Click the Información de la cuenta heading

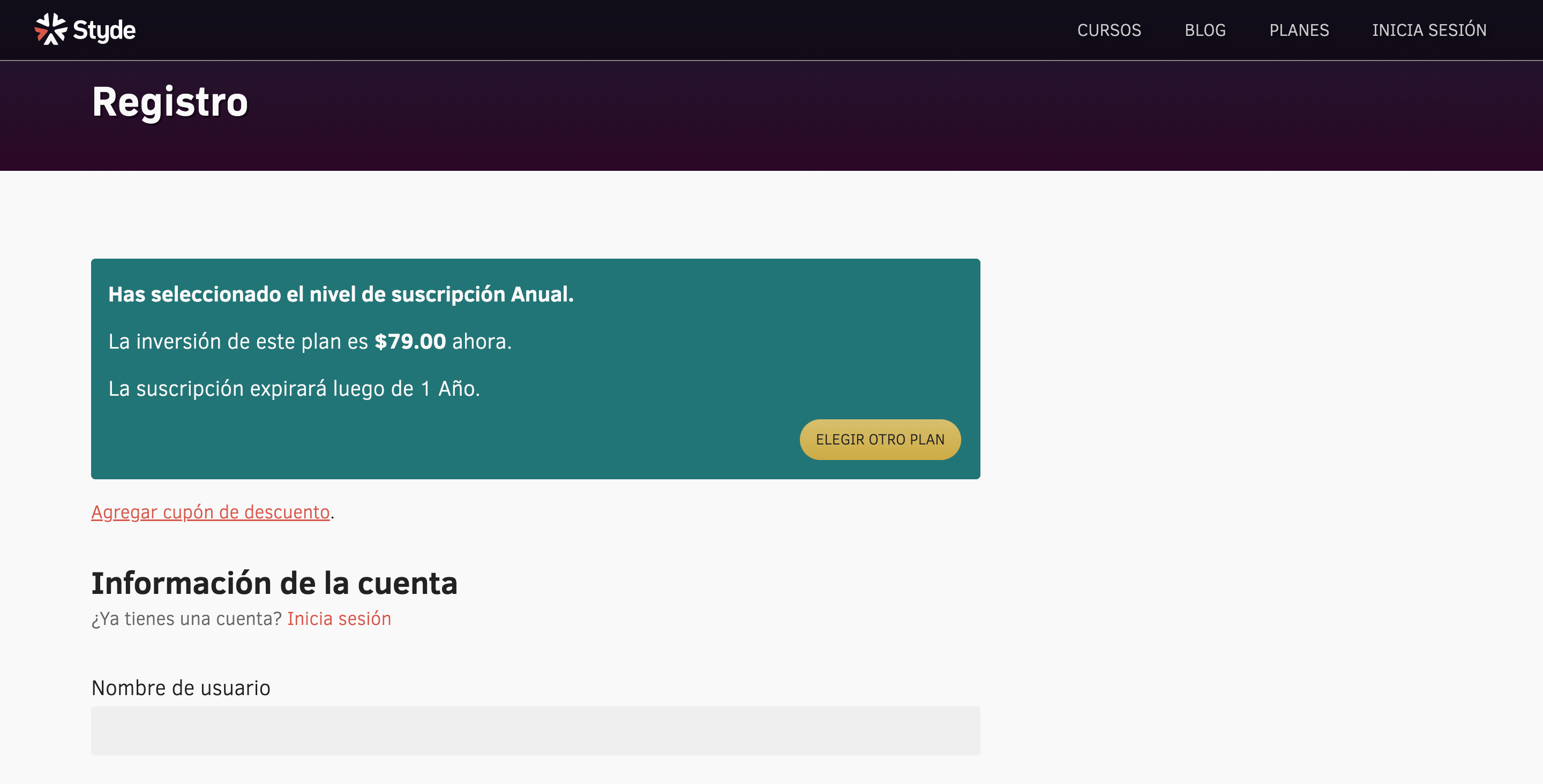[x=274, y=583]
